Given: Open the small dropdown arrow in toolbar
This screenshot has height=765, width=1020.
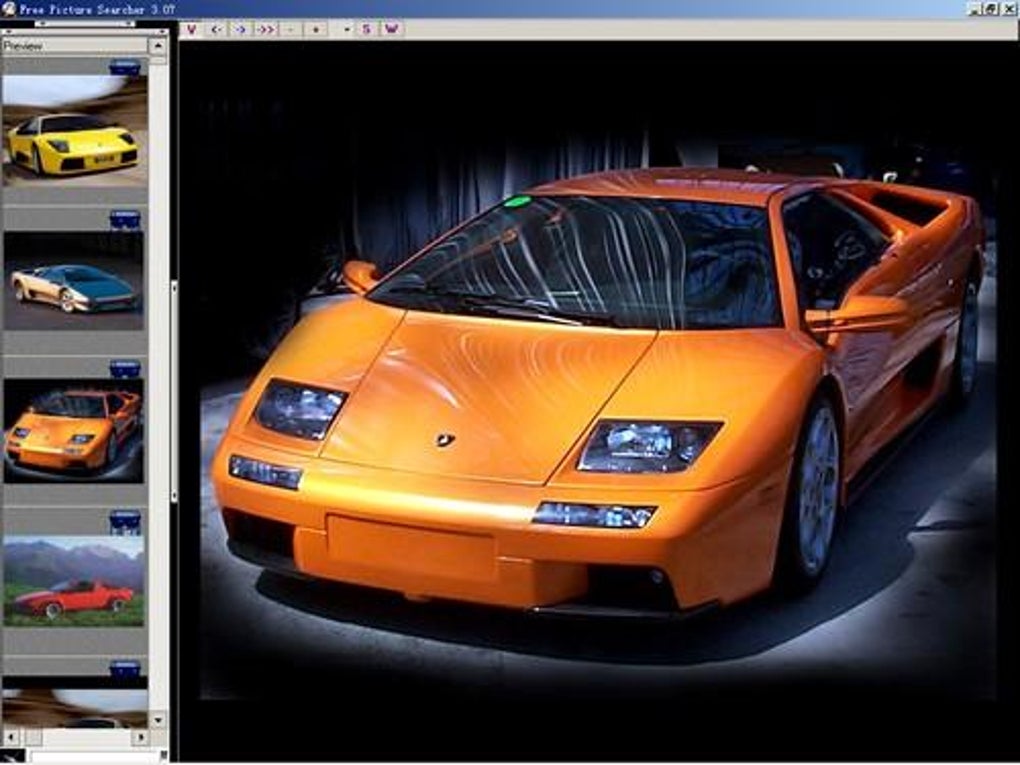Looking at the screenshot, I should (346, 29).
